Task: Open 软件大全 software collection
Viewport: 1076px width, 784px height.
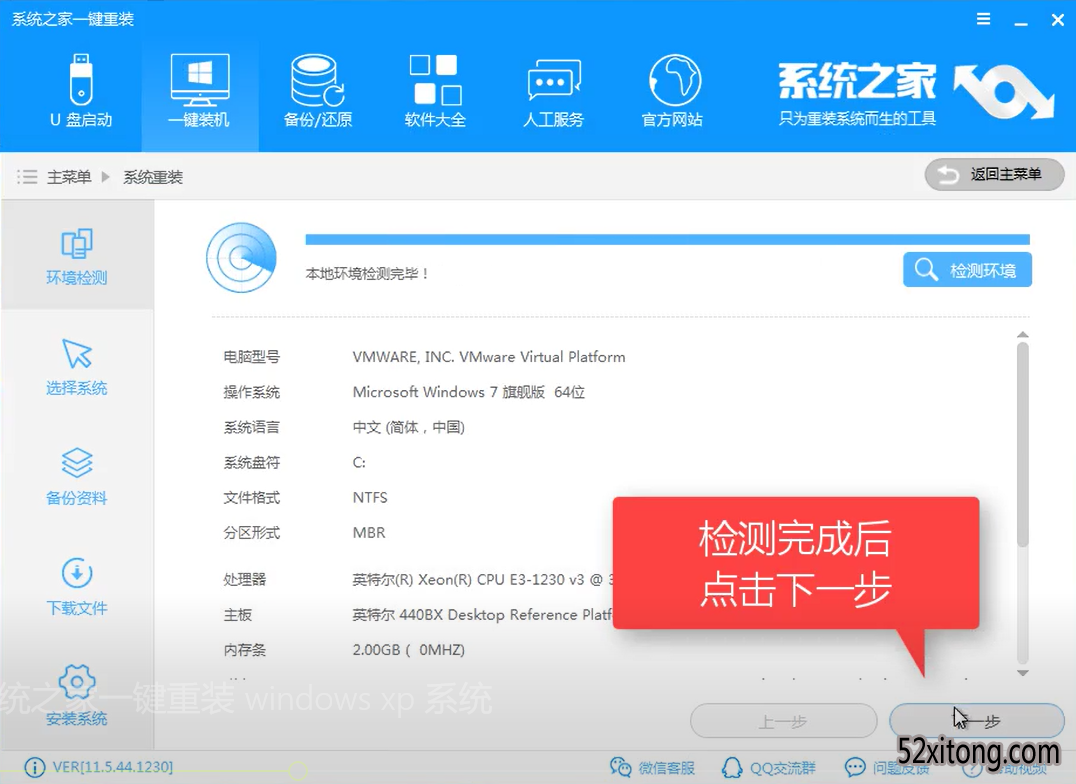Action: 436,91
